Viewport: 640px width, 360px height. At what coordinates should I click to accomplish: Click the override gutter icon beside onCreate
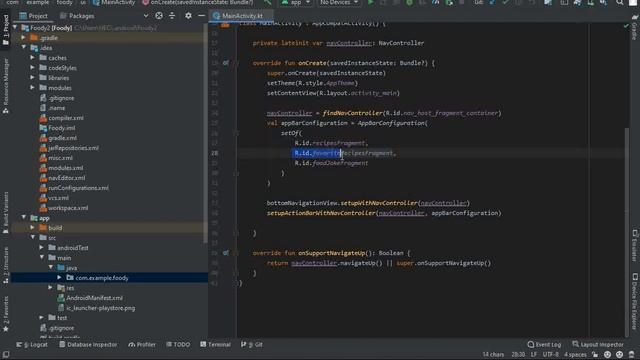(226, 63)
